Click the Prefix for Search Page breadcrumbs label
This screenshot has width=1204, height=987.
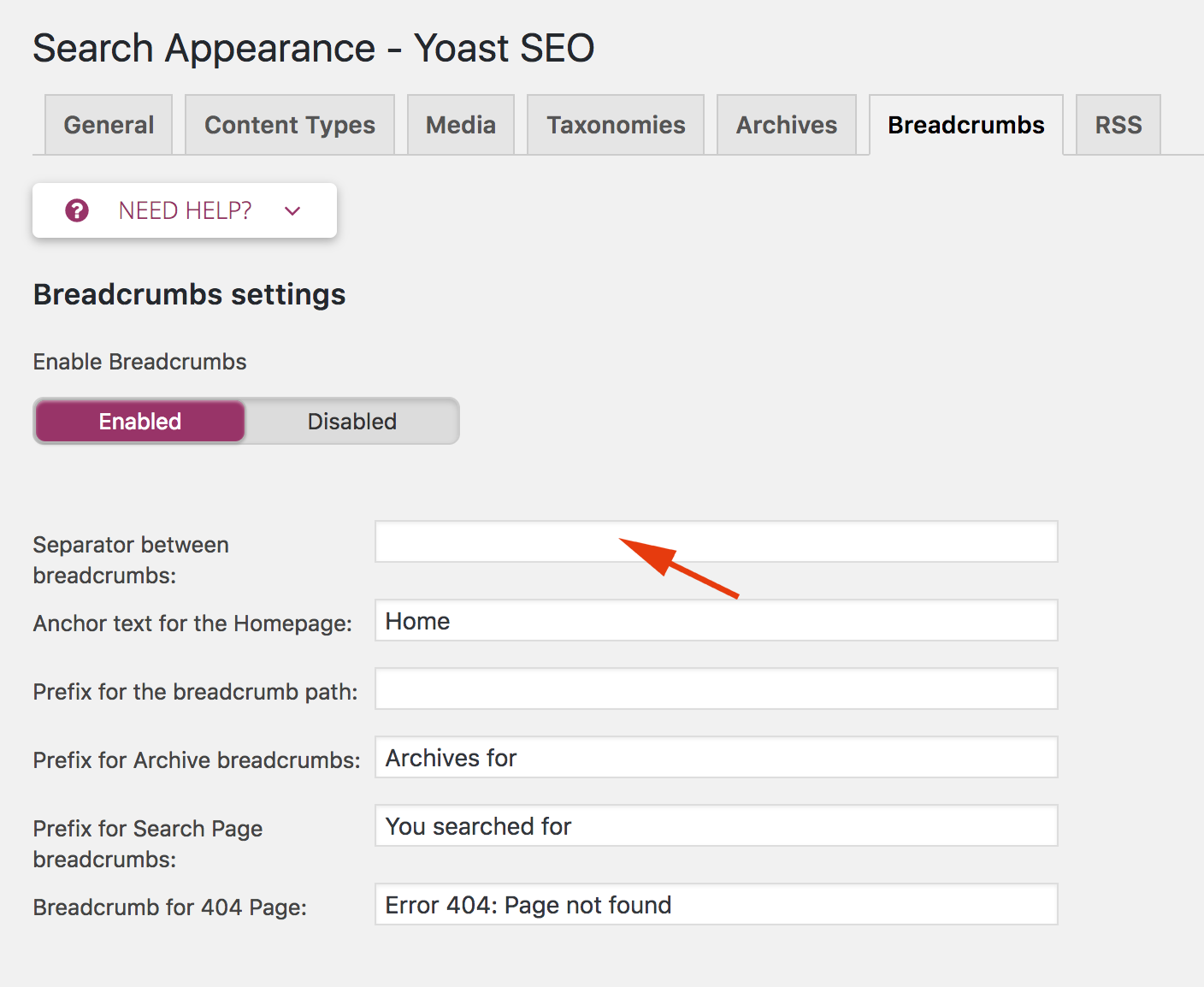(148, 844)
